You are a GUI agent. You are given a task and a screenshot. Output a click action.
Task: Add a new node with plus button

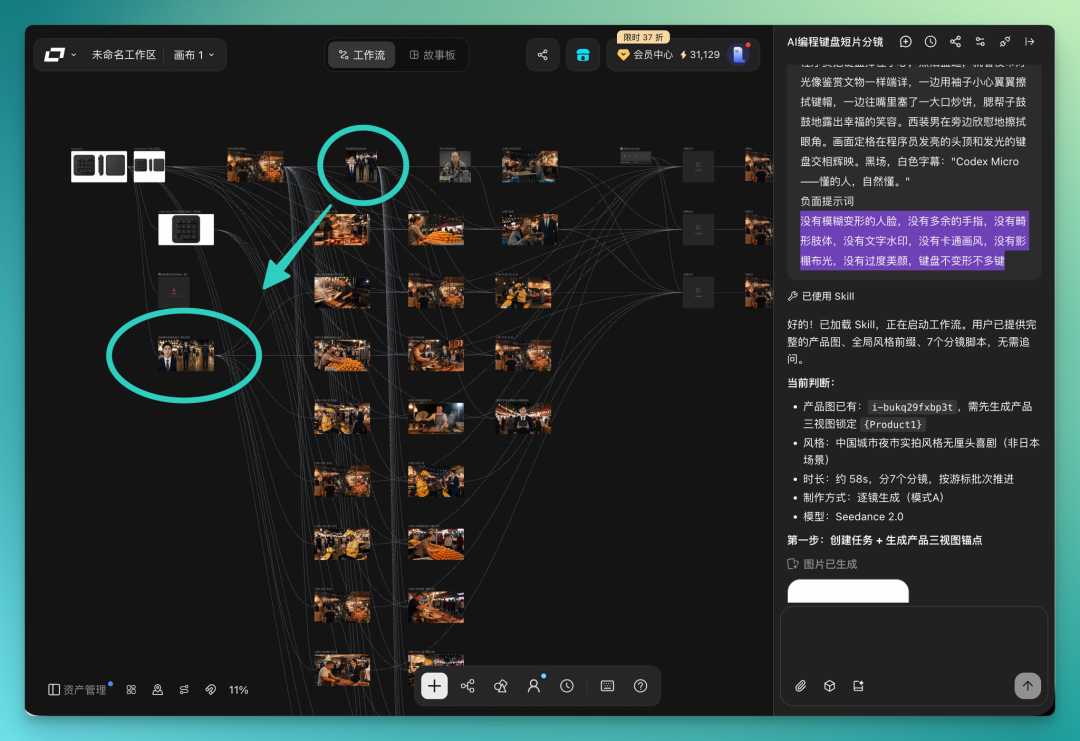pos(434,686)
